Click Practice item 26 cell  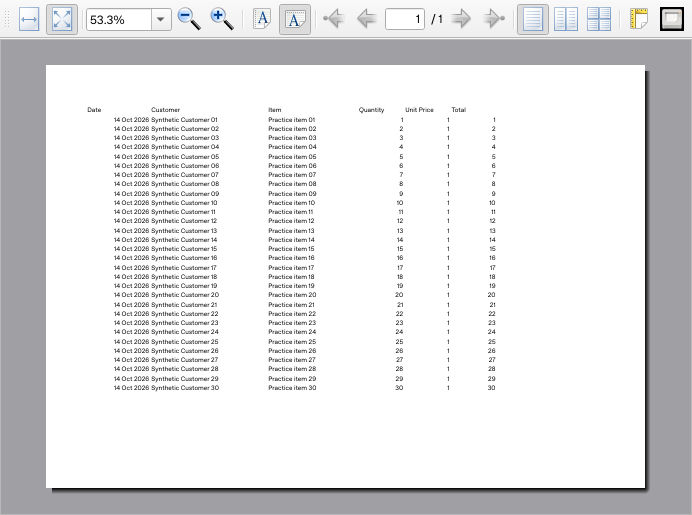pos(292,351)
